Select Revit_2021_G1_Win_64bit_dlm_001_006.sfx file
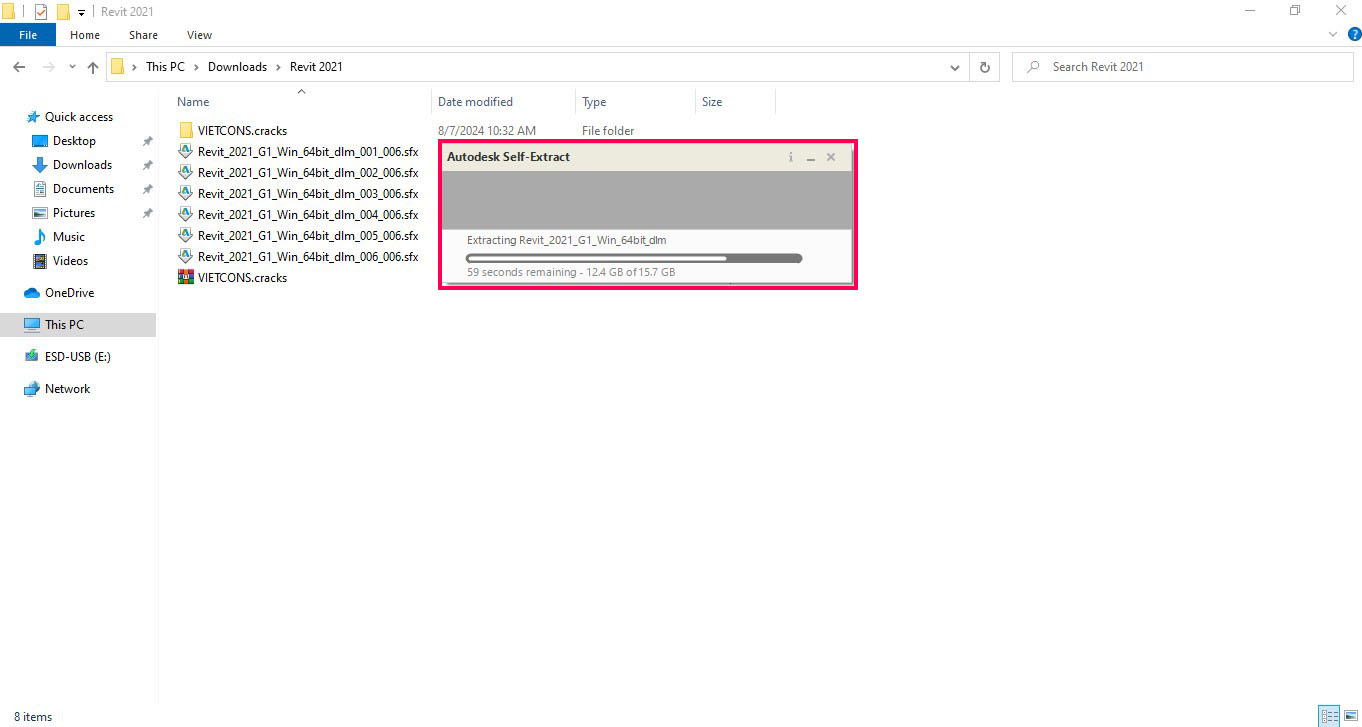Screen dimensions: 1362x727 [x=307, y=152]
